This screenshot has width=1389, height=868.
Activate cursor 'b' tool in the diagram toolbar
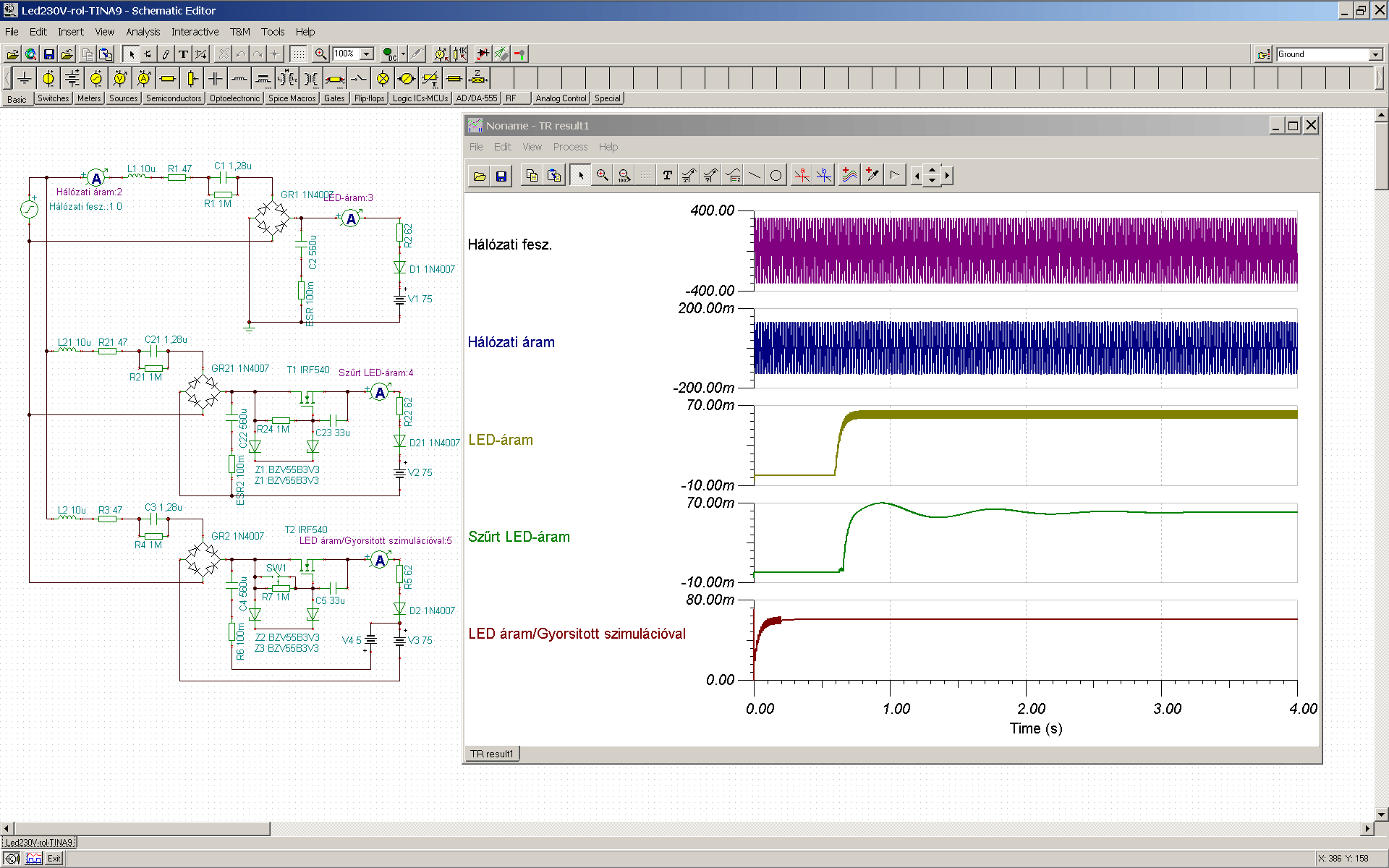tap(824, 175)
